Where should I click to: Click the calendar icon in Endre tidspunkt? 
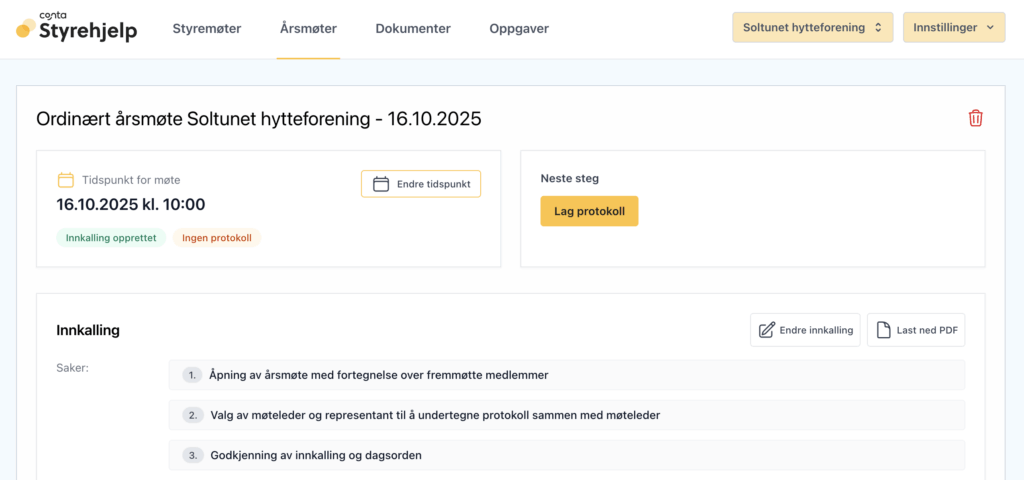click(380, 184)
